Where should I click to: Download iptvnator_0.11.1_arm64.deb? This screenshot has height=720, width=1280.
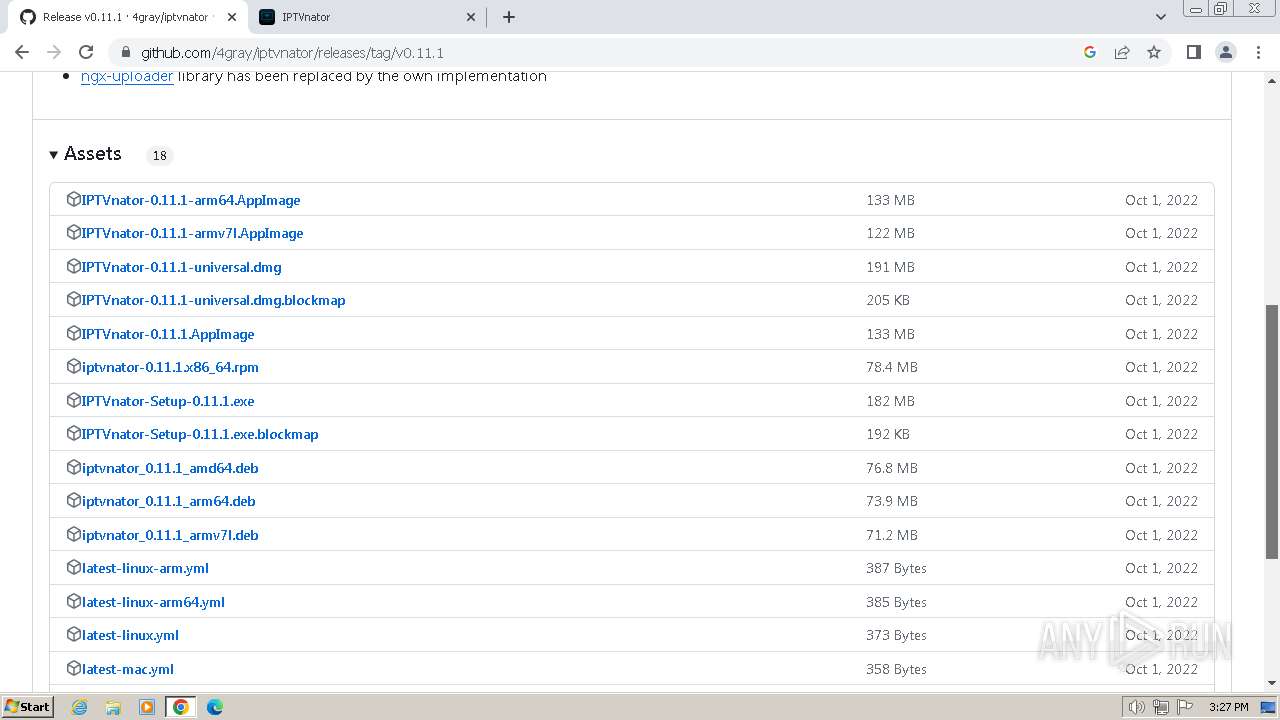coord(168,501)
